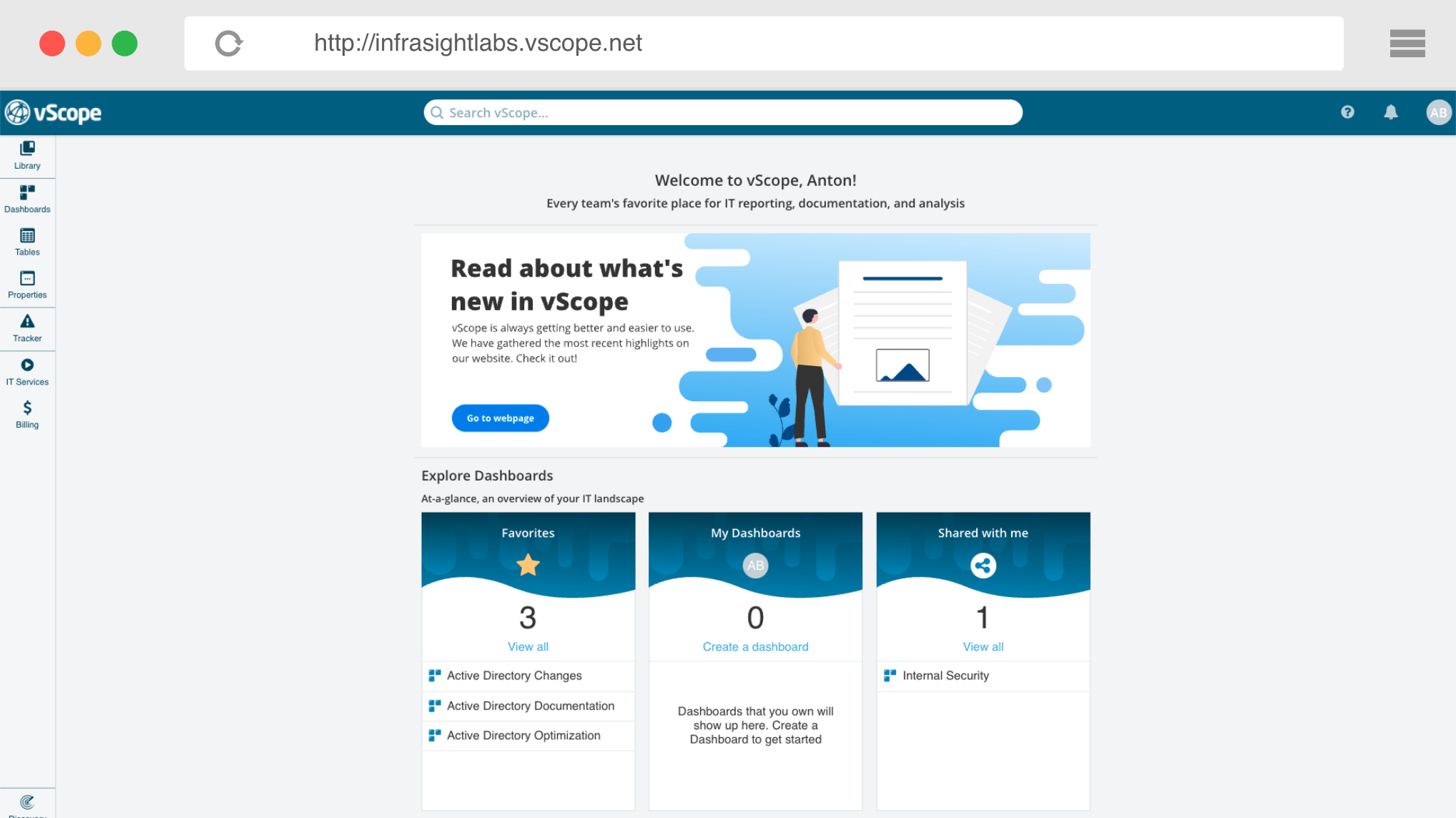Click the My Dashboards count 0

point(755,618)
